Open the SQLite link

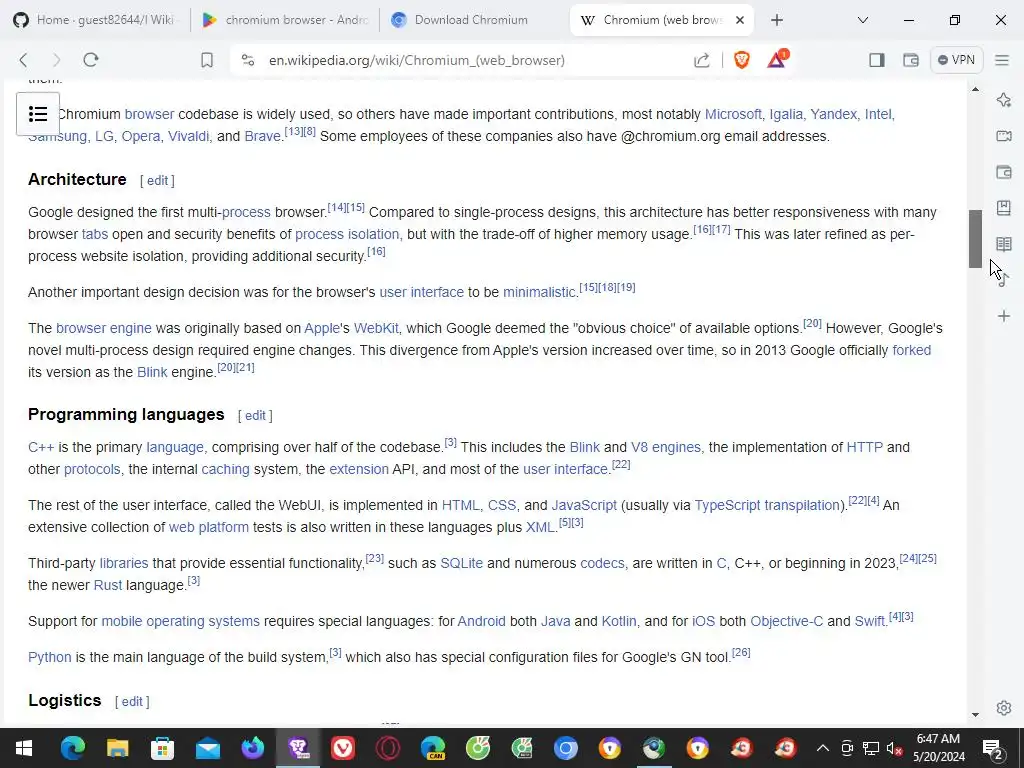pos(461,564)
